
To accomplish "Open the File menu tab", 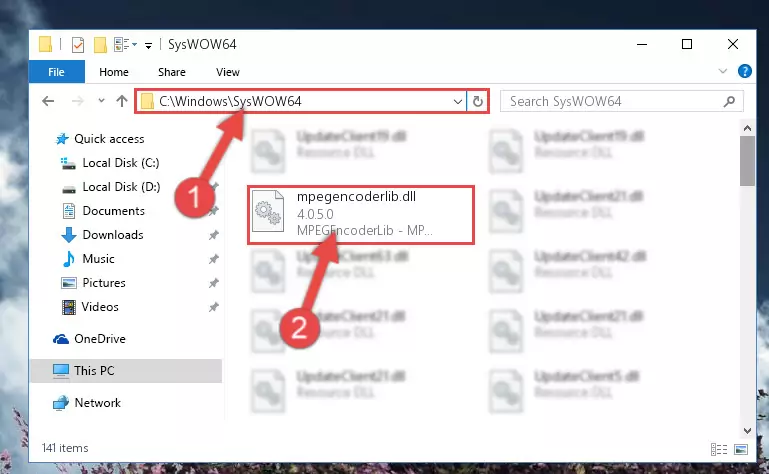I will pyautogui.click(x=56, y=72).
